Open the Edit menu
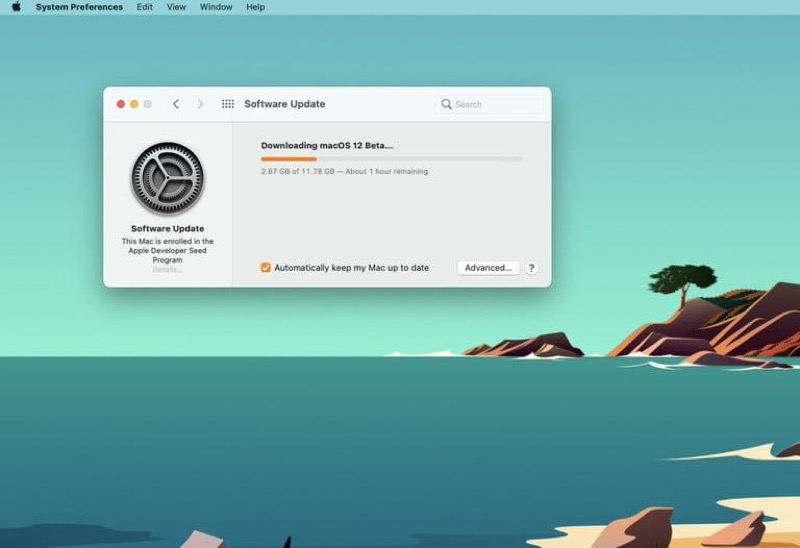 (x=145, y=7)
